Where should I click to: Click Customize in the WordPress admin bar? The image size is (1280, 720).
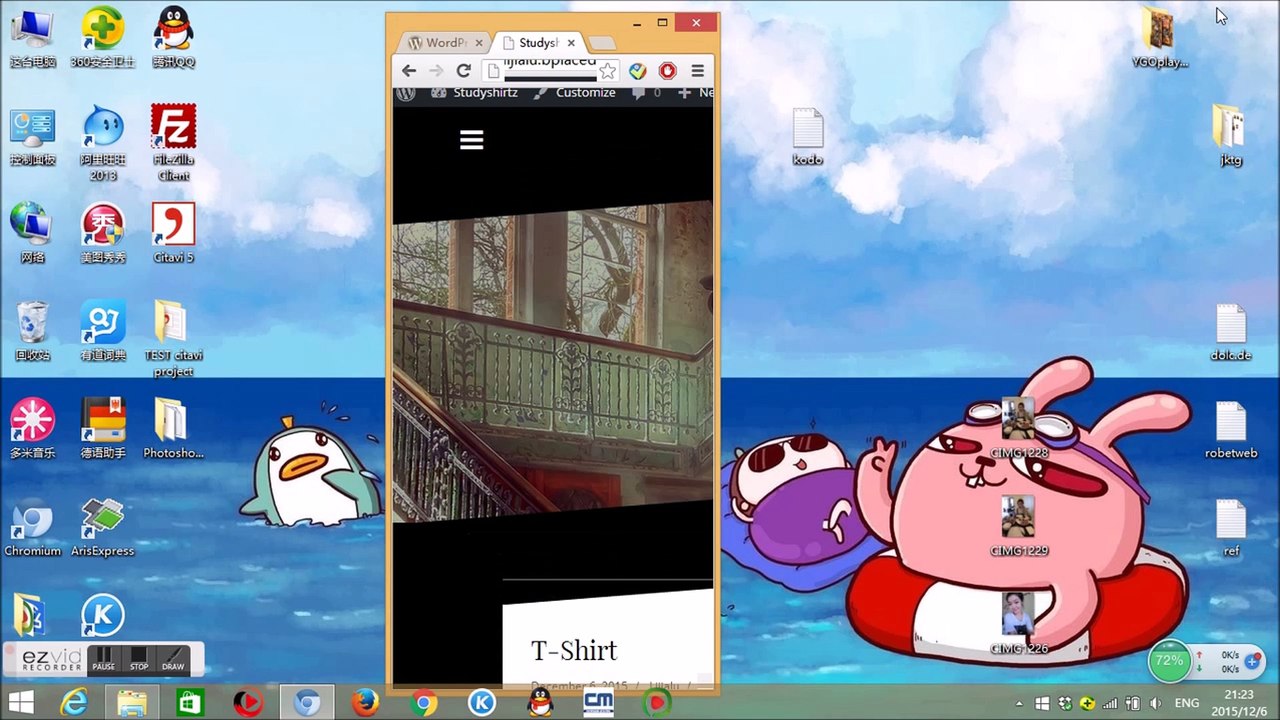point(575,93)
